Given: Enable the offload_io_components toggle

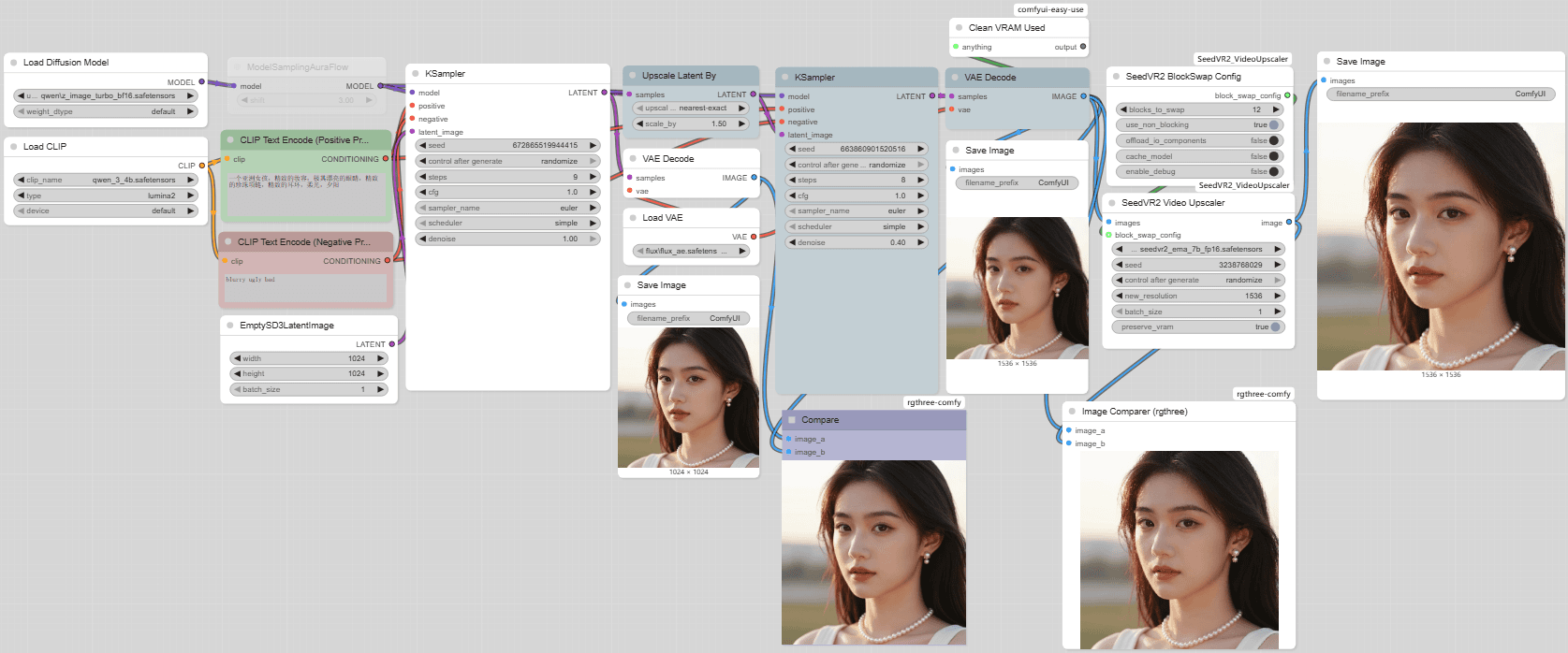Looking at the screenshot, I should point(1274,141).
